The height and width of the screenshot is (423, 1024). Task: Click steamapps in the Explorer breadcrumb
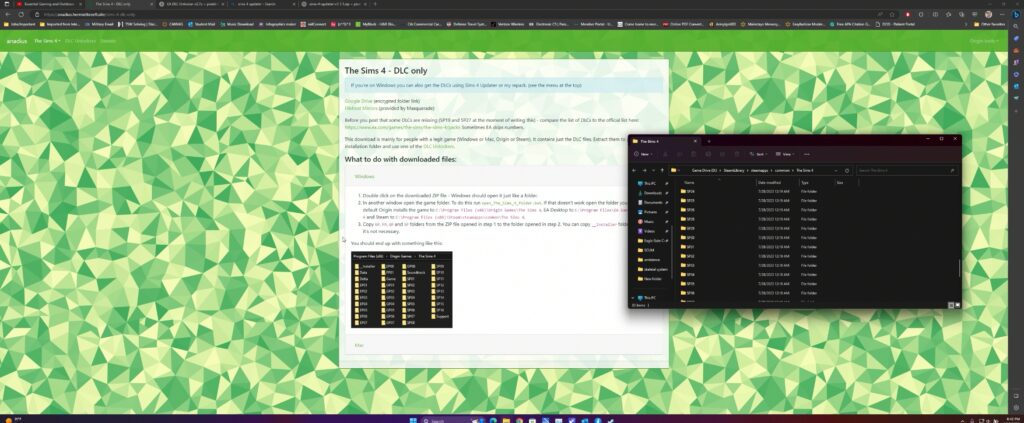pos(758,170)
